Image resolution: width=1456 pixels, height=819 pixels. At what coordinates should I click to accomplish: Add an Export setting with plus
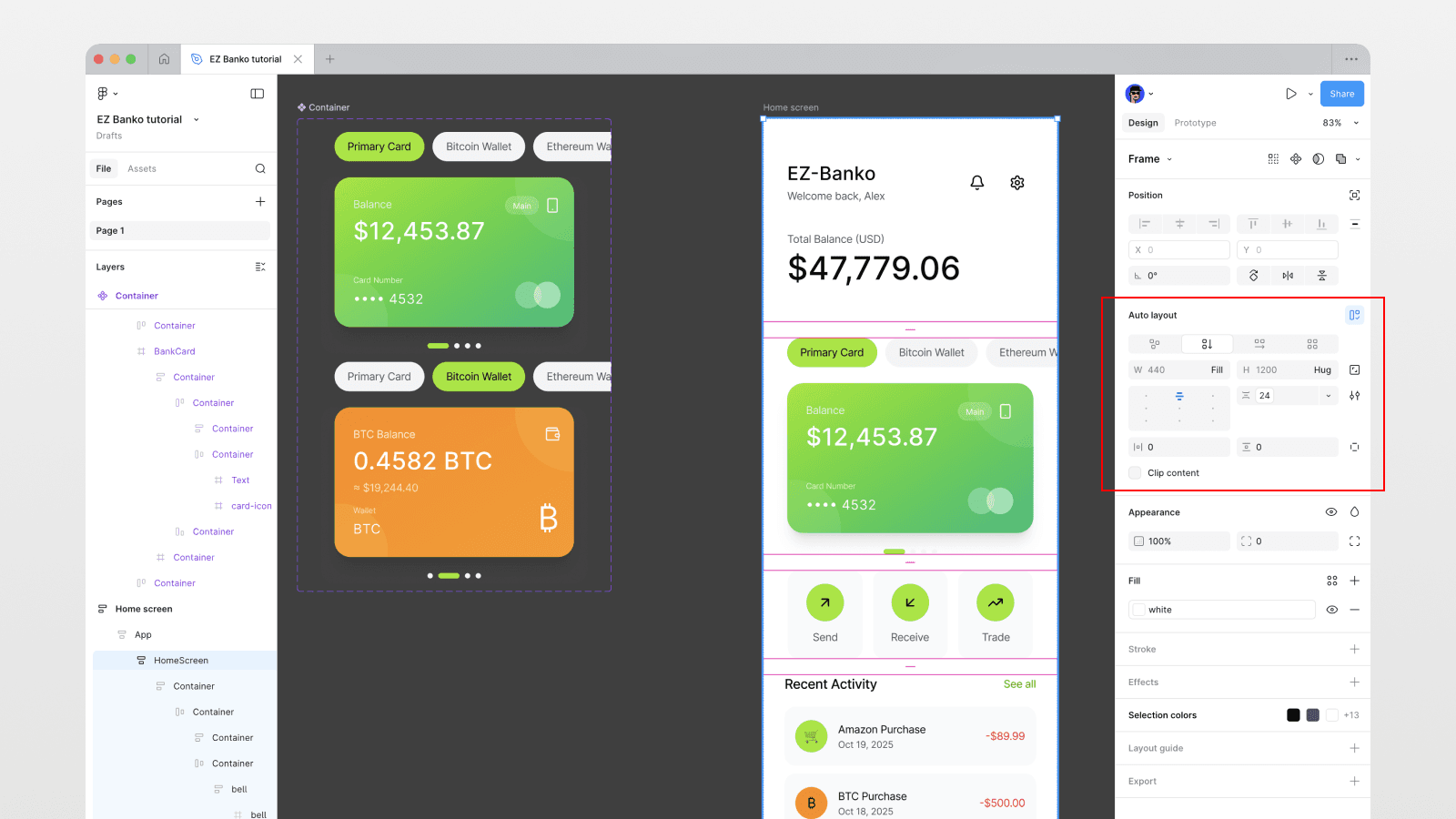click(1355, 781)
